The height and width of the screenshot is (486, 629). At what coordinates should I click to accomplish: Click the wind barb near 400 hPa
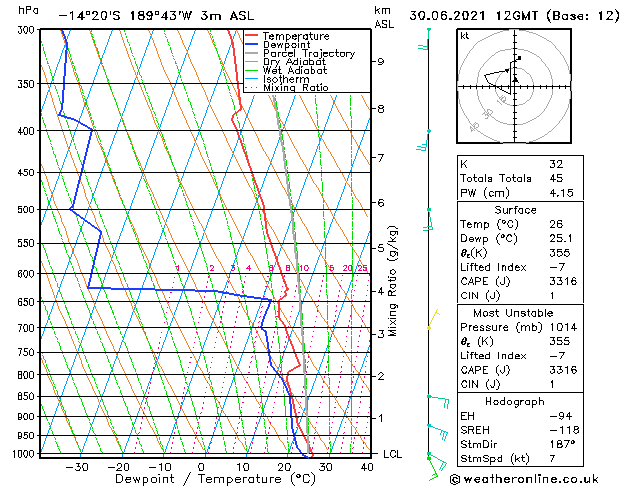tap(422, 140)
